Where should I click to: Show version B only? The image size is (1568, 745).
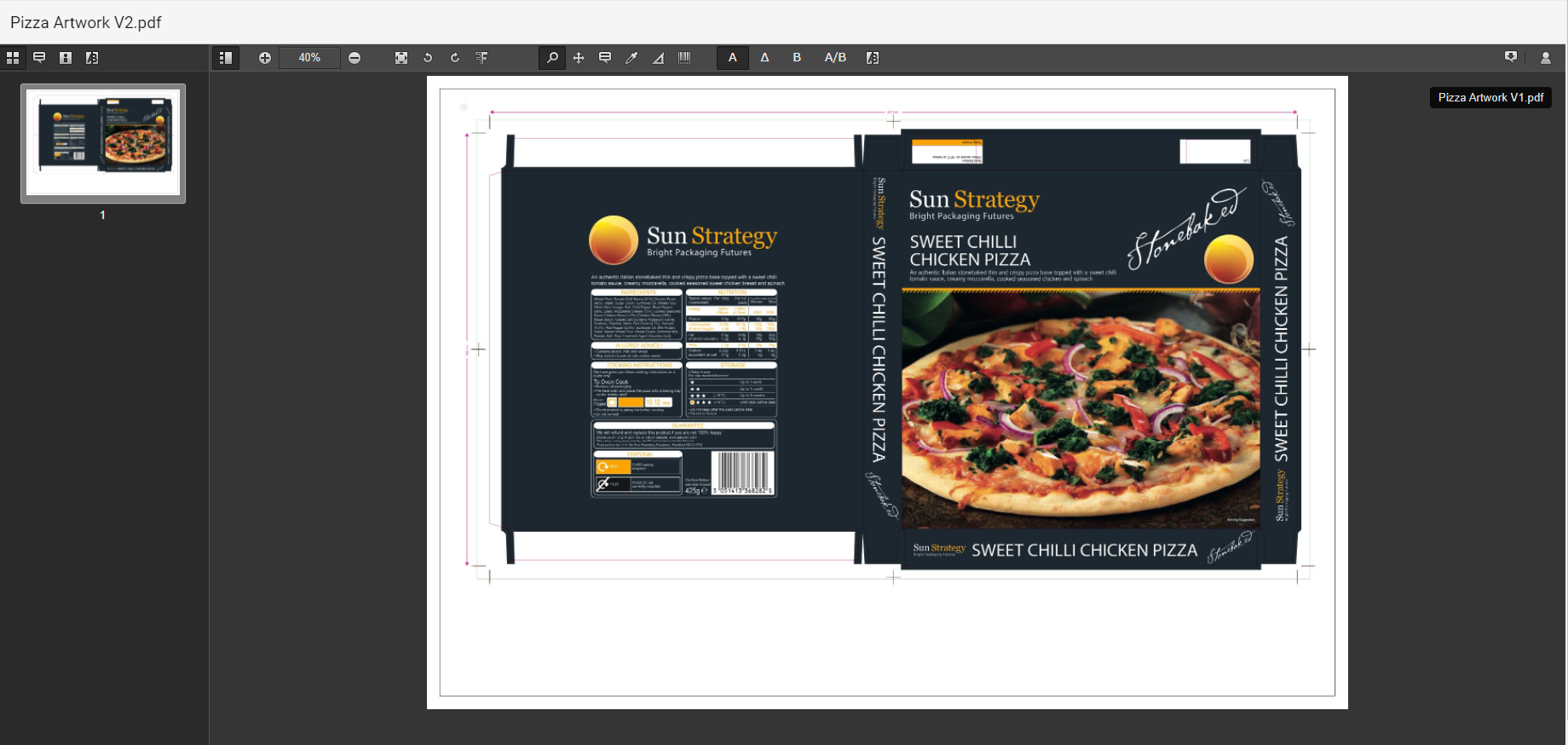tap(797, 58)
